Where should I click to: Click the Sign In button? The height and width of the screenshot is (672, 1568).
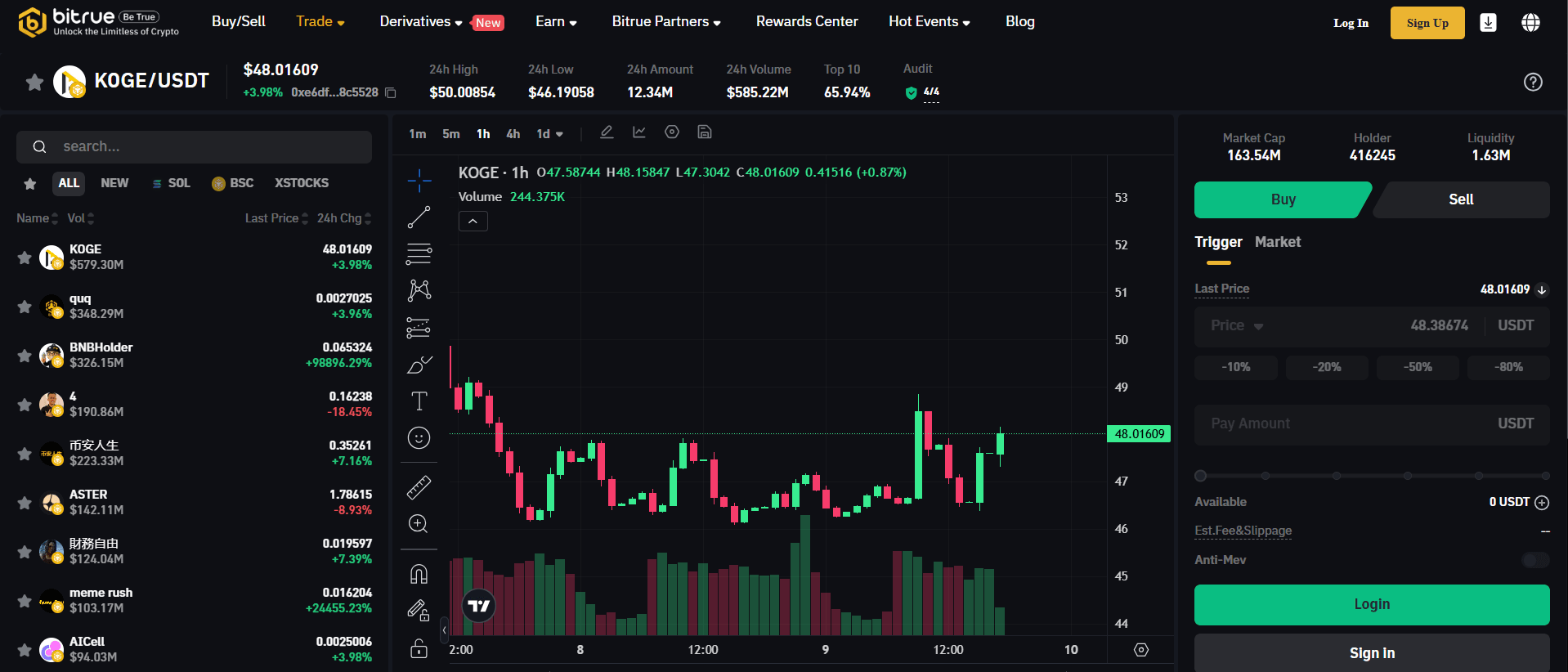point(1372,653)
